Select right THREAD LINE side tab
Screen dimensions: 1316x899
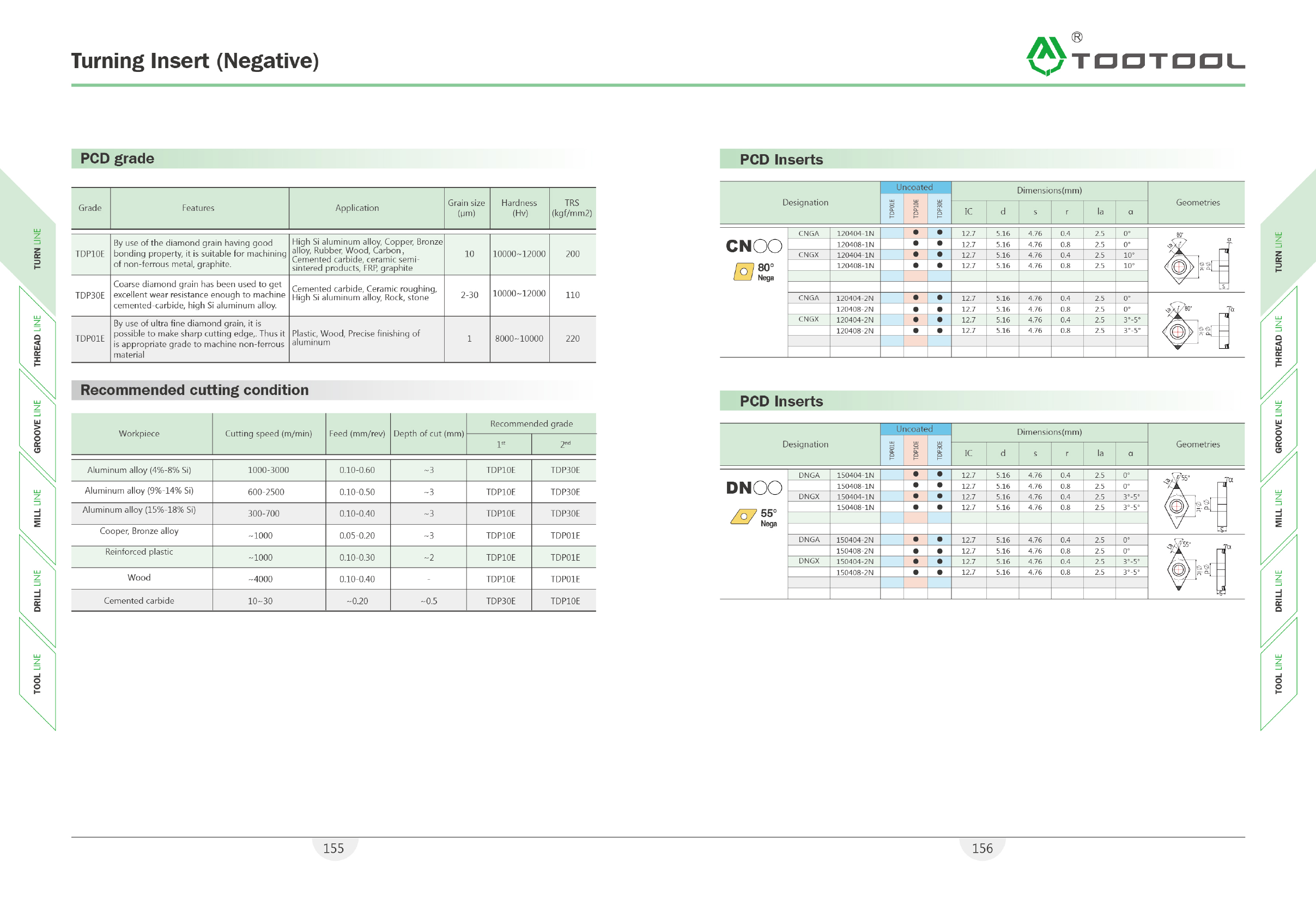(x=1278, y=341)
